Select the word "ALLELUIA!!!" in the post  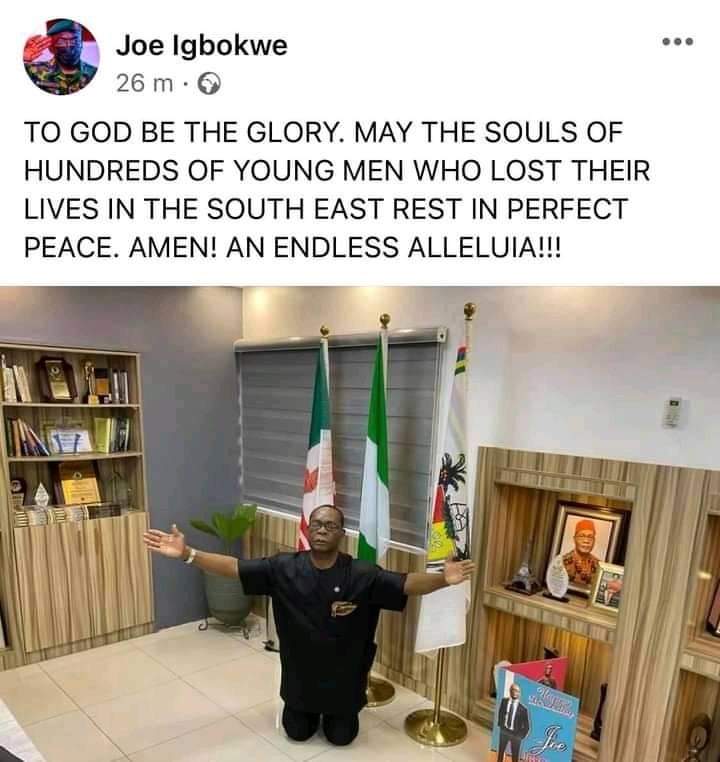tap(483, 247)
